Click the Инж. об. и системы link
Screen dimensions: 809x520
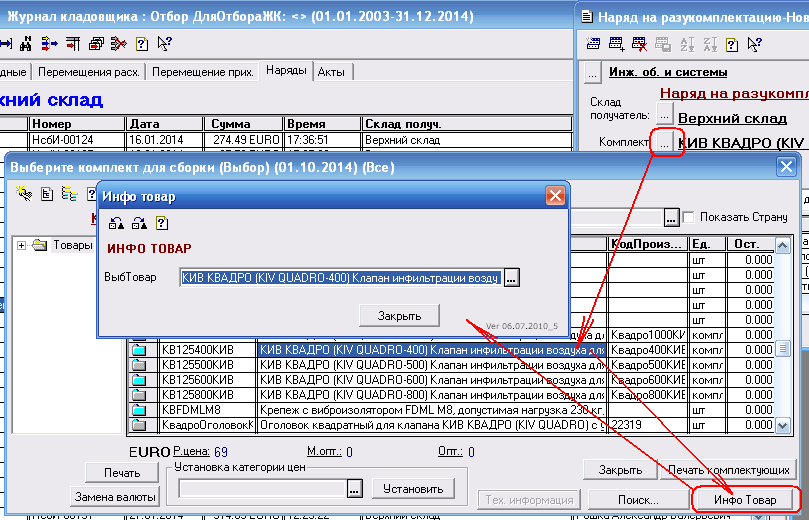tap(668, 72)
